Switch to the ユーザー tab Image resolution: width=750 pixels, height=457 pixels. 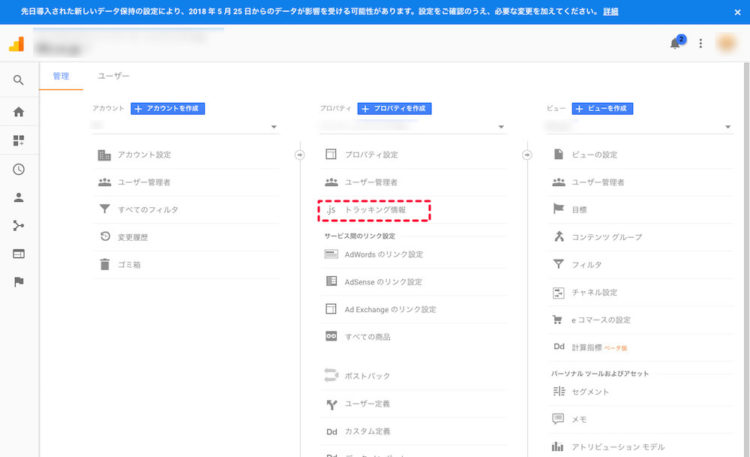click(113, 76)
